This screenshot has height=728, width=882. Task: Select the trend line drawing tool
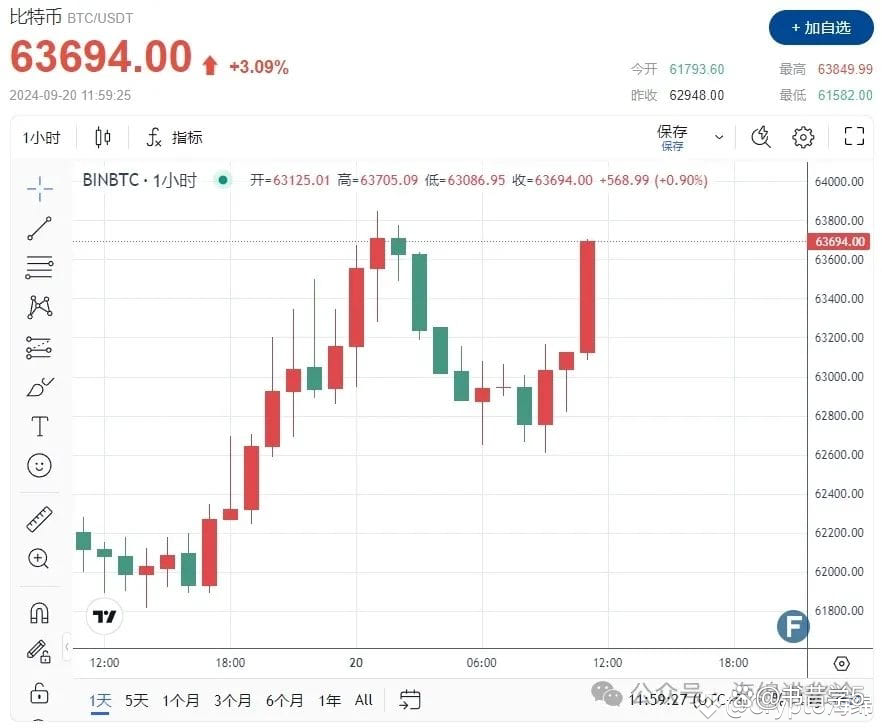tap(39, 227)
